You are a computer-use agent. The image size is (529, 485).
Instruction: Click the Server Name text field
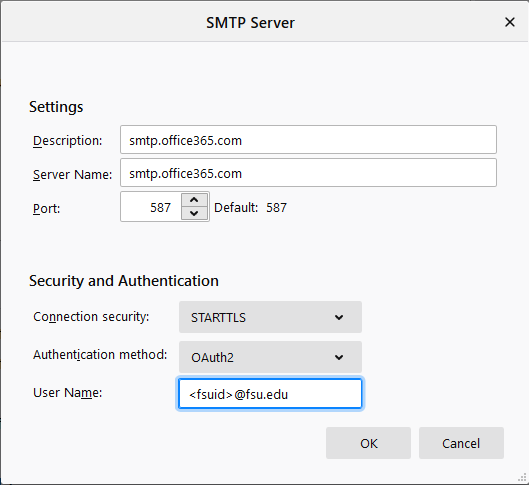point(308,173)
